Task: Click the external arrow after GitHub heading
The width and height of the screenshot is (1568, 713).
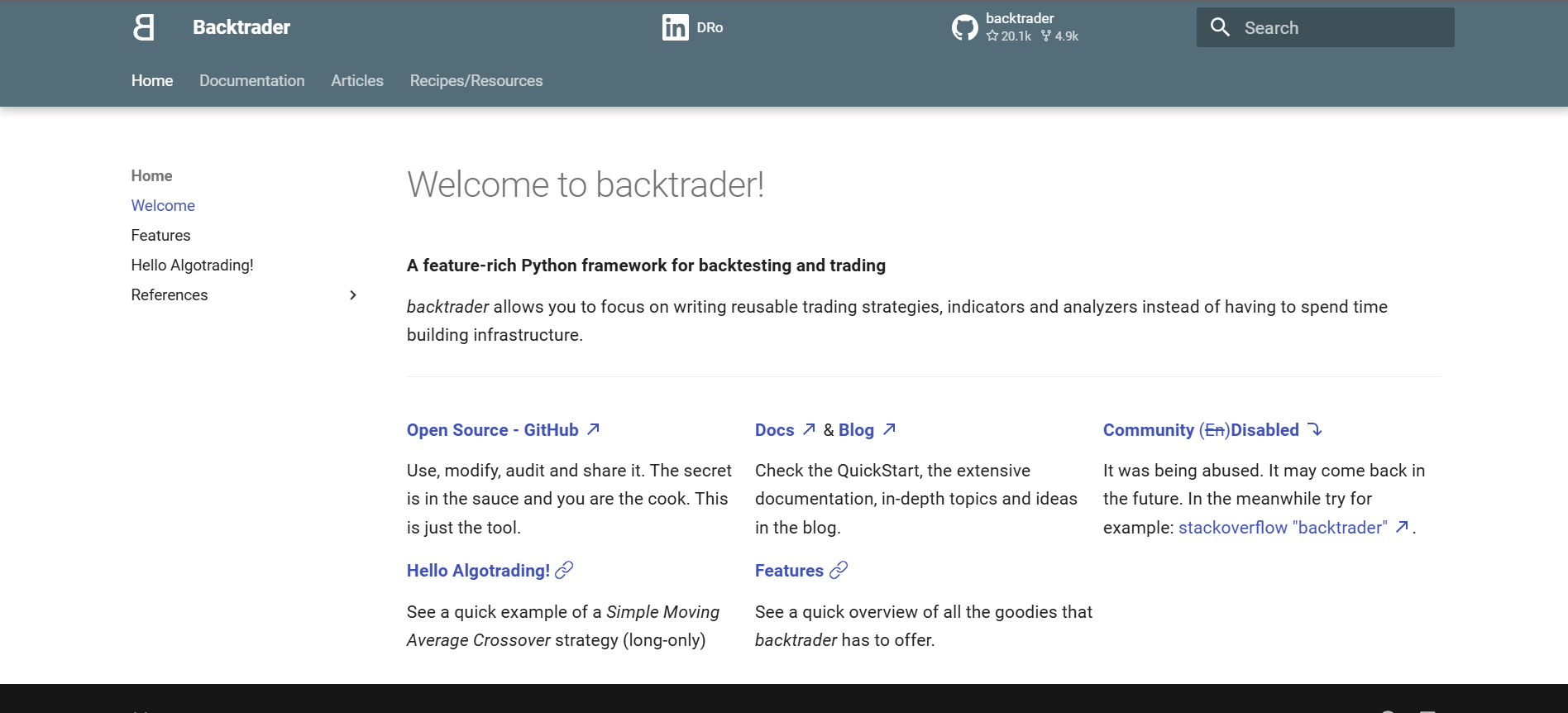Action: click(593, 429)
